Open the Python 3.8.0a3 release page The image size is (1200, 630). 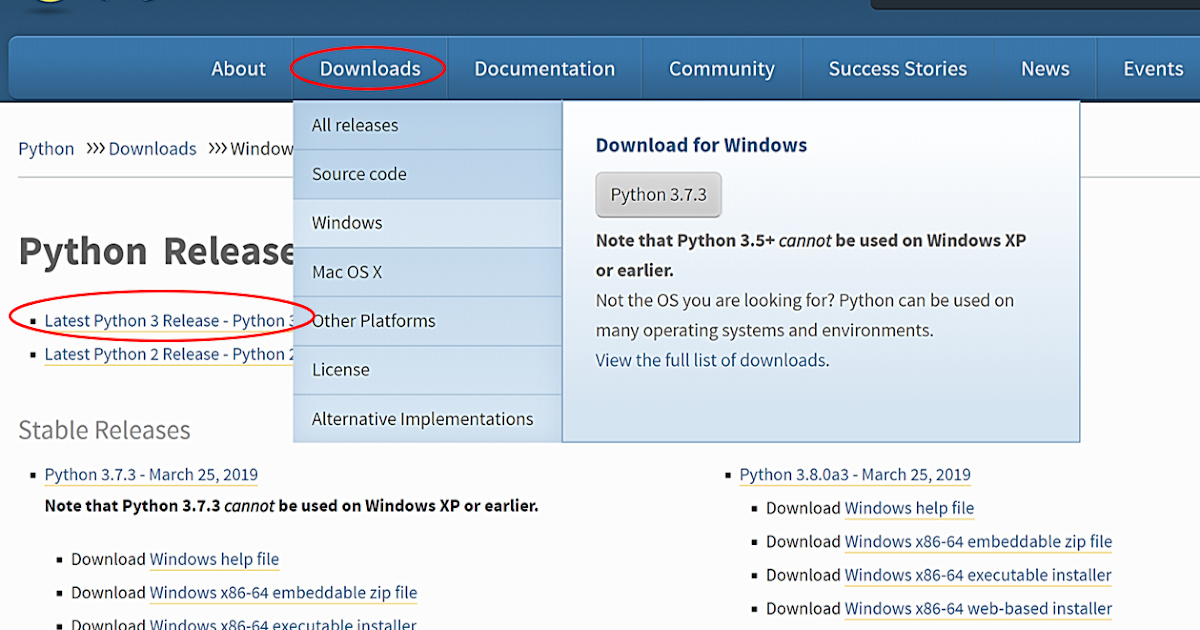click(x=854, y=474)
